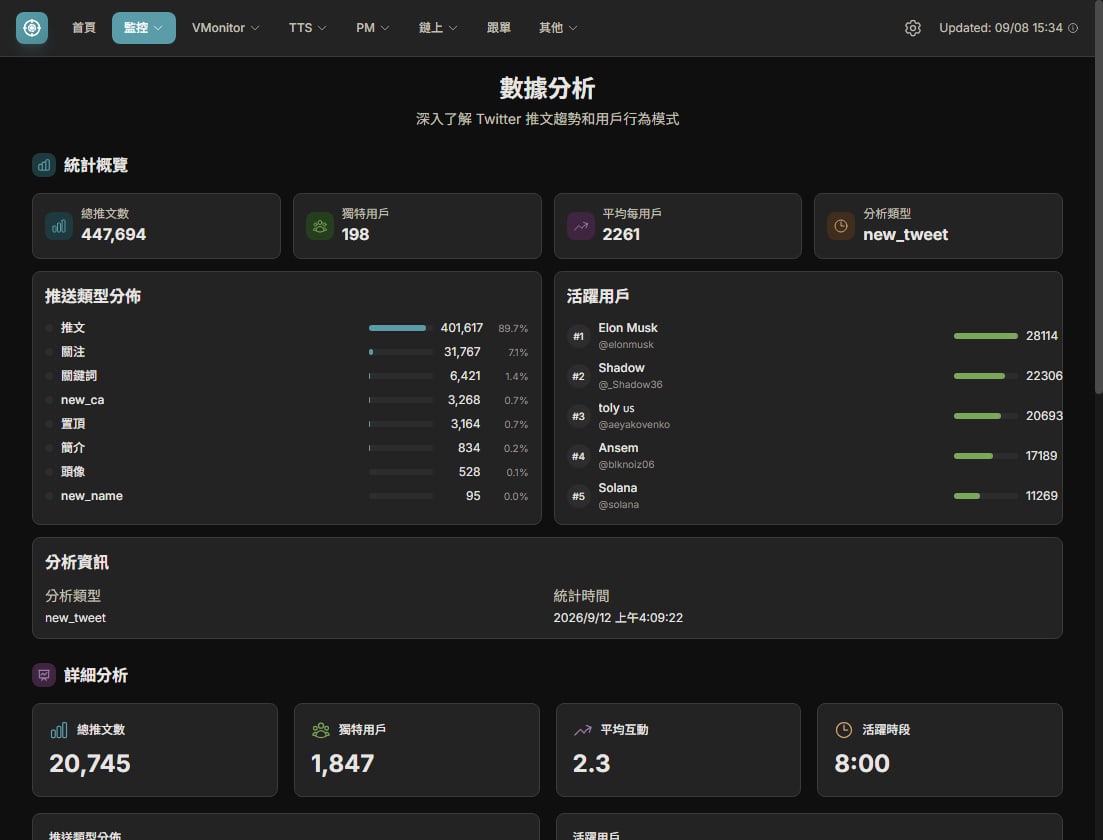Click the #1 rank badge for Elon Musk
Viewport: 1103px width, 840px height.
578,336
